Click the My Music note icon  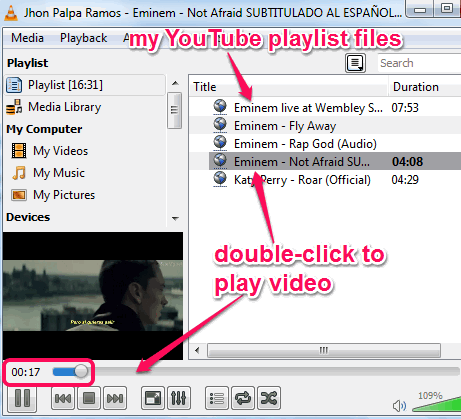click(19, 173)
